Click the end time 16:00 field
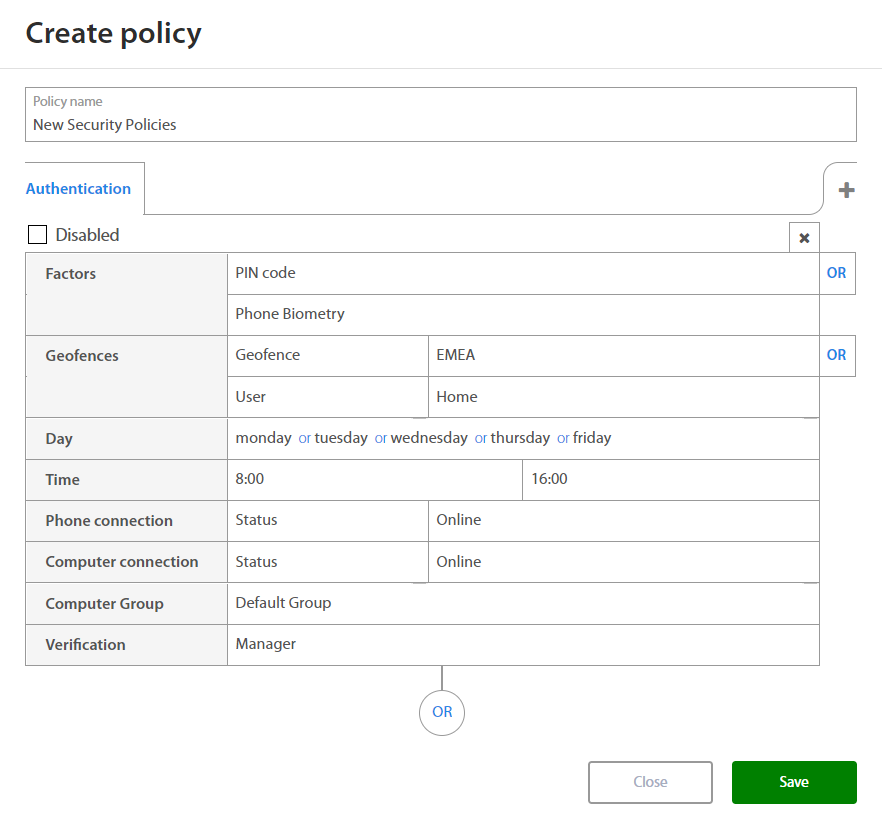 coord(670,479)
